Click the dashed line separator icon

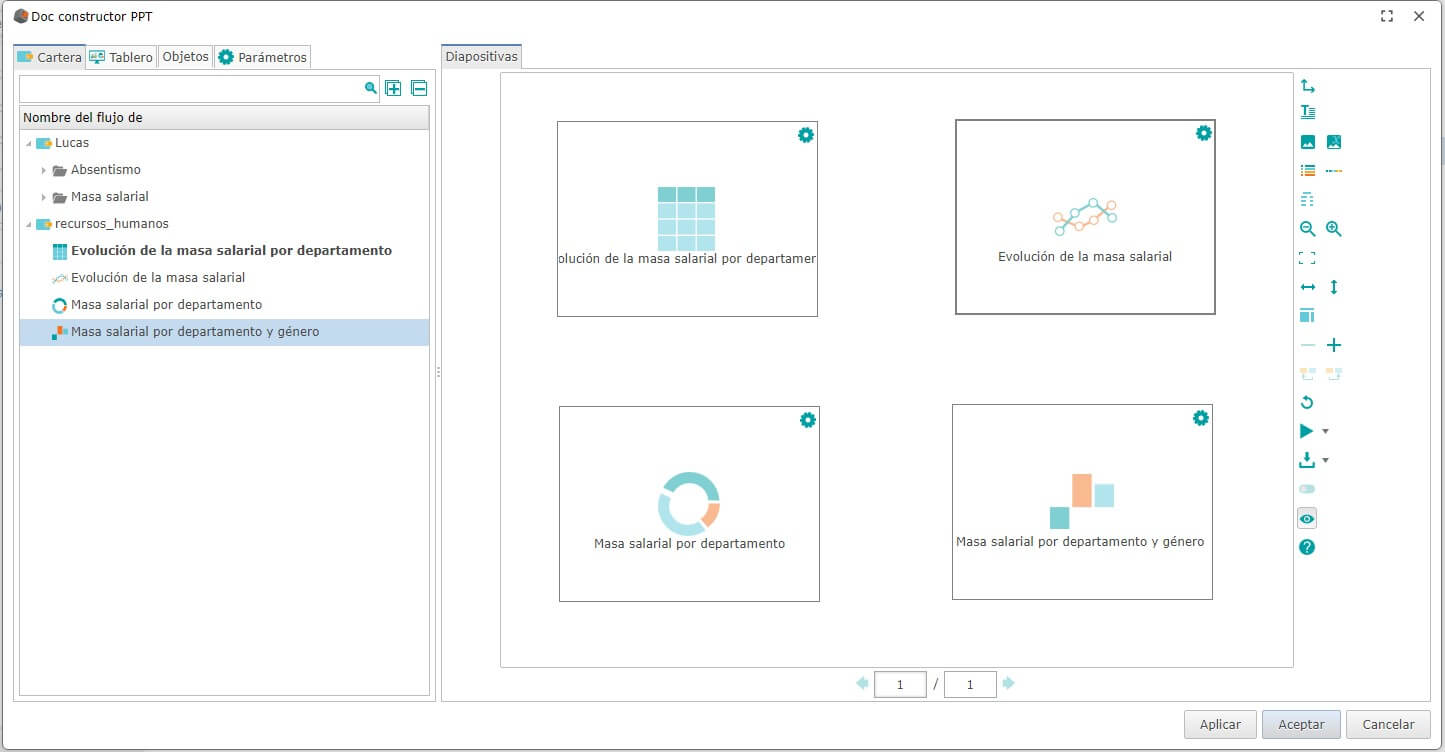pos(1333,171)
